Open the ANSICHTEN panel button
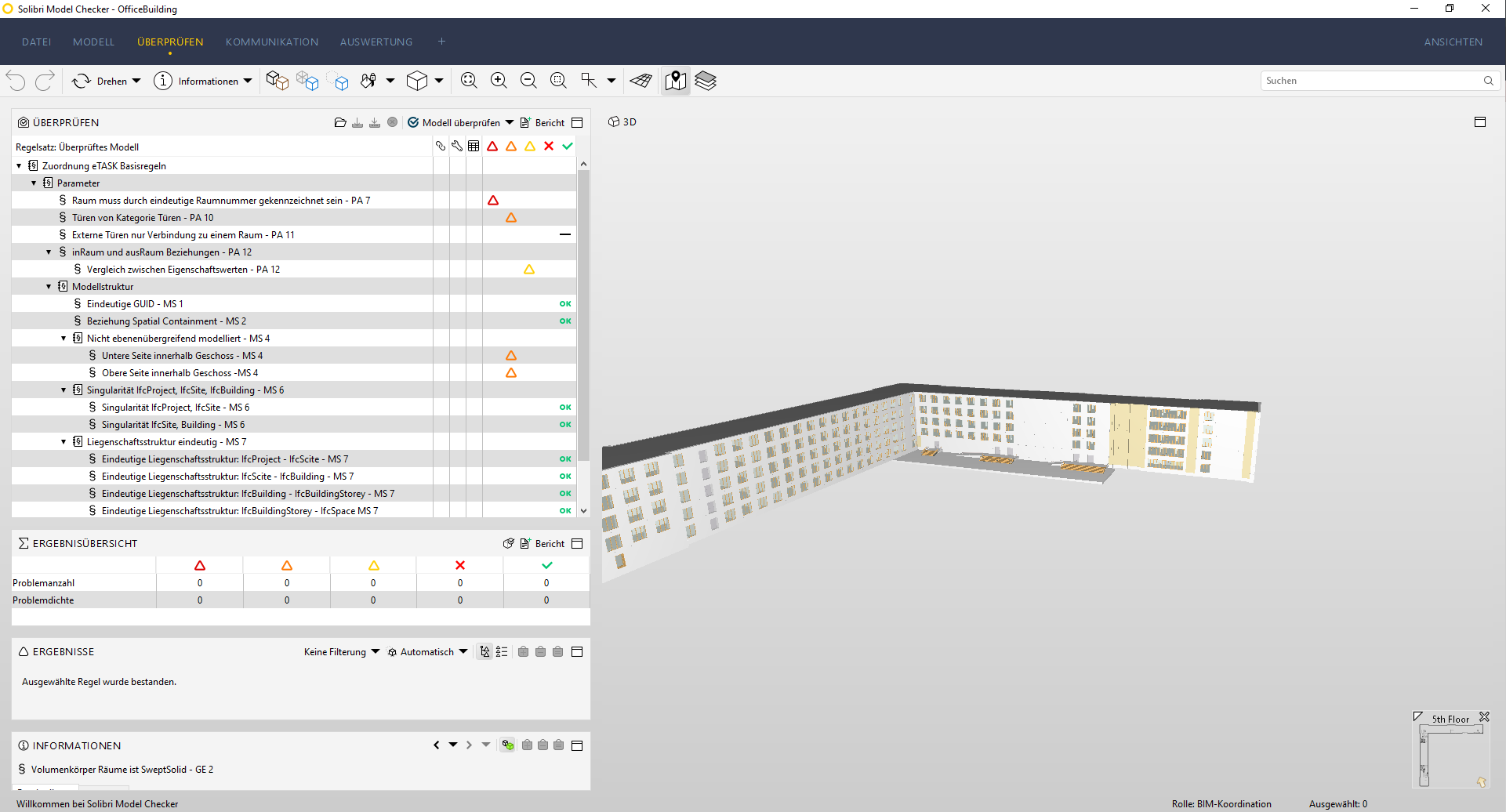Screen dimensions: 1506x812 pyautogui.click(x=1453, y=42)
